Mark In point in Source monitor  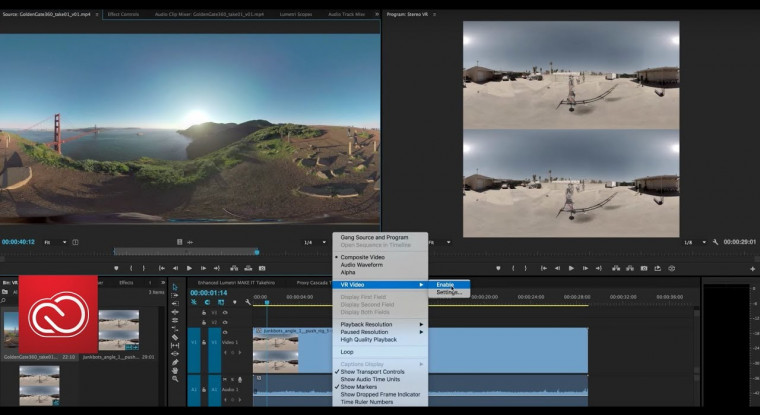(131, 268)
